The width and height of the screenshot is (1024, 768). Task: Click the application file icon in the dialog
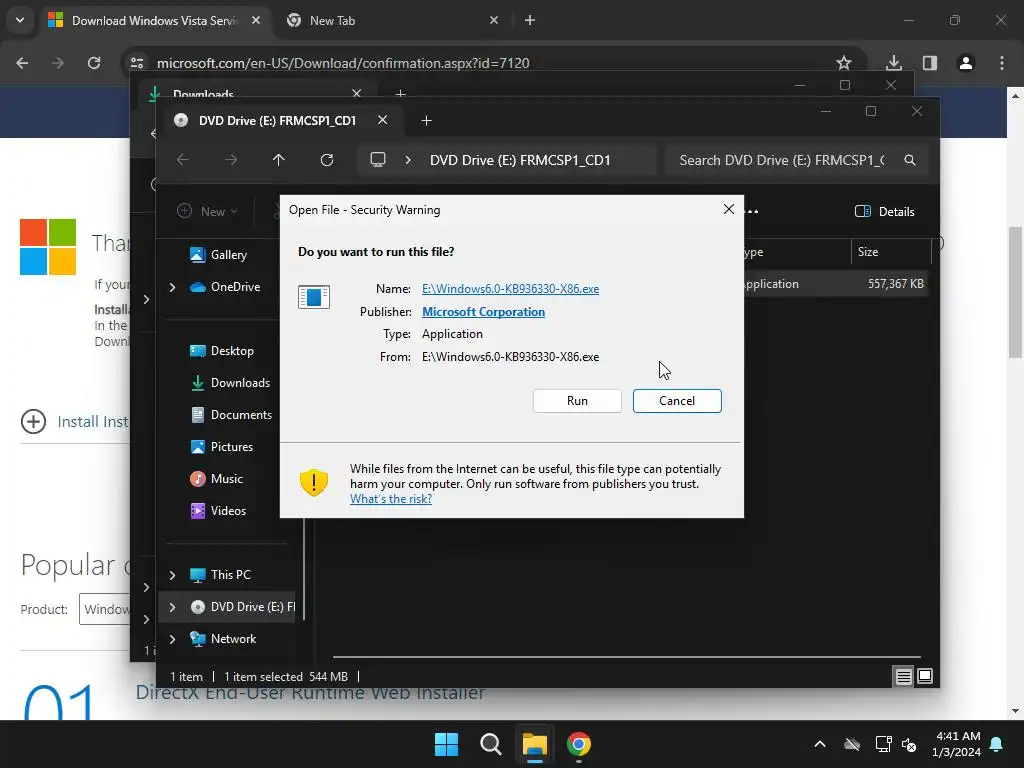click(313, 296)
